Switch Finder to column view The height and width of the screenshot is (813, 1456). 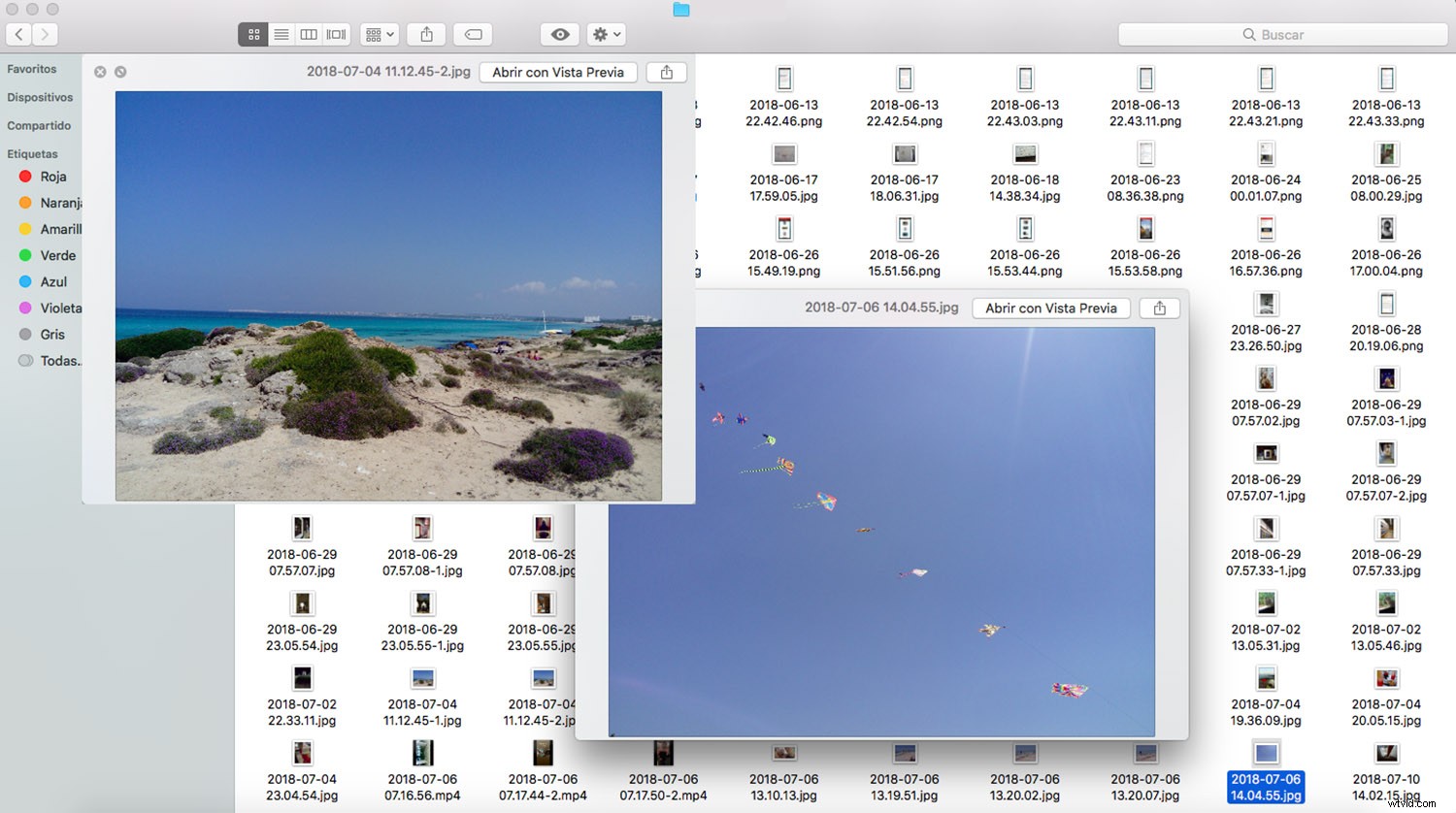[x=308, y=34]
